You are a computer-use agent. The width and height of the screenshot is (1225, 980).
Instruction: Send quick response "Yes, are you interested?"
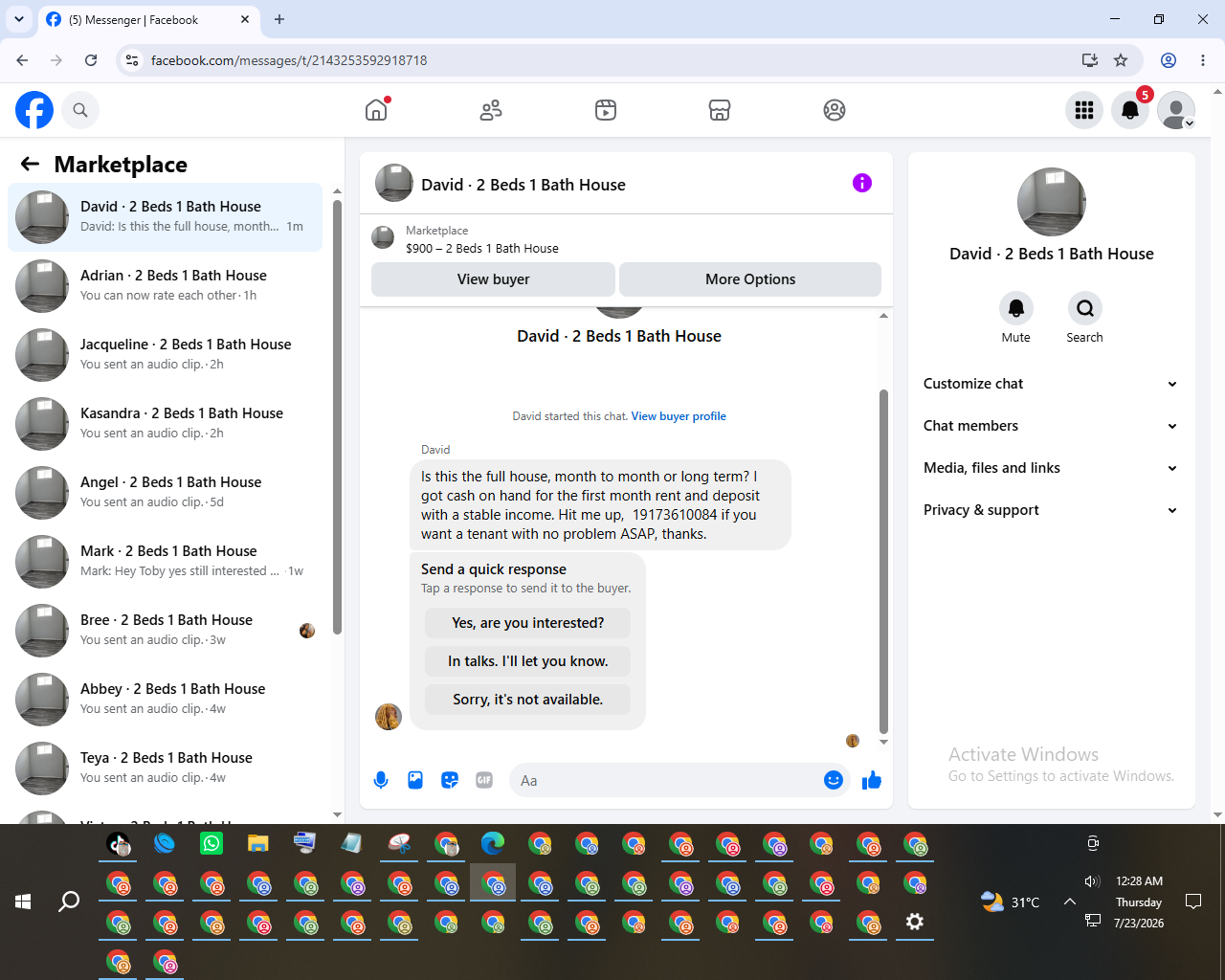(x=527, y=623)
